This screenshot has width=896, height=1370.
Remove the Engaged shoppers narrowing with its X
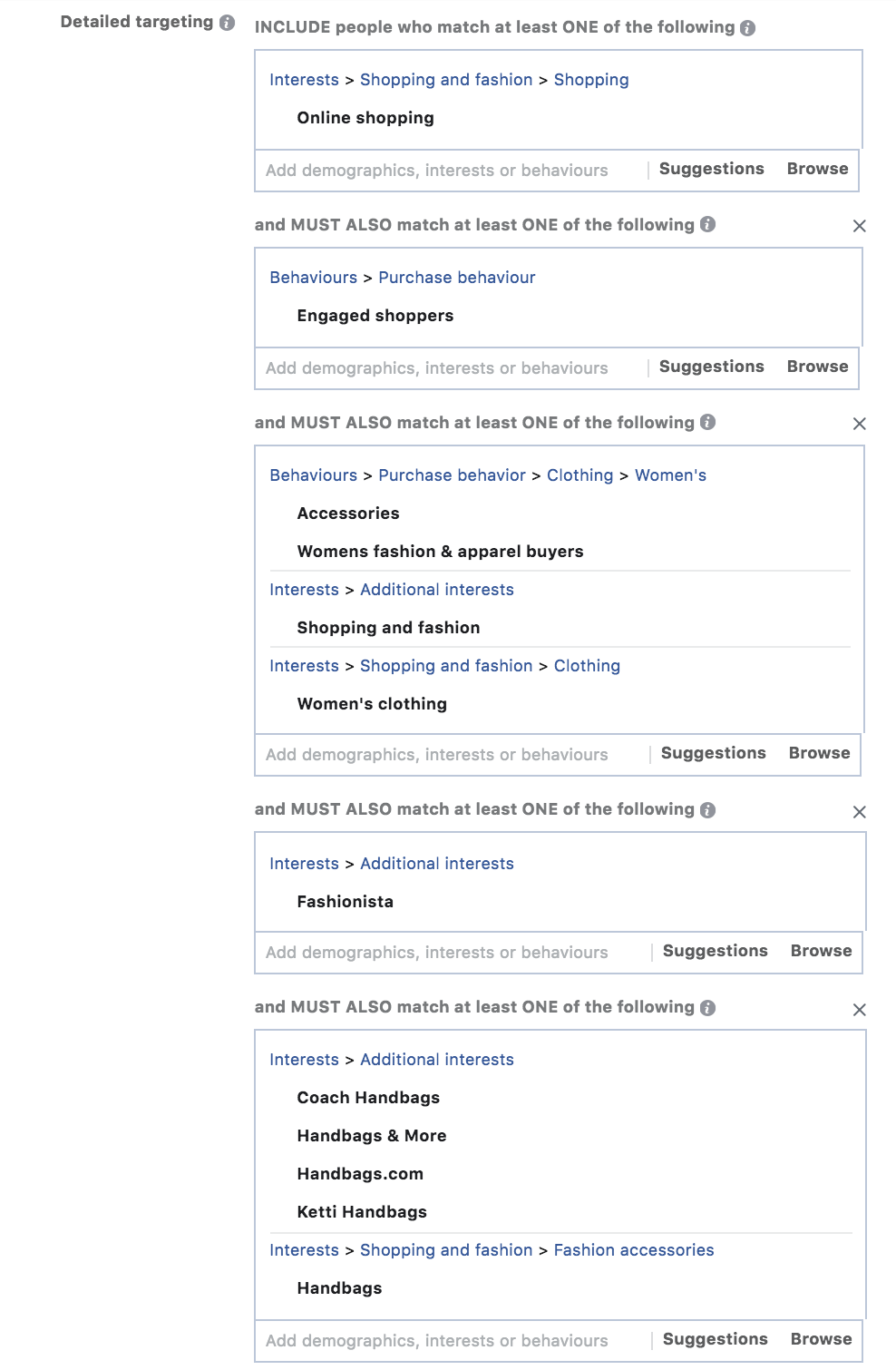859,226
